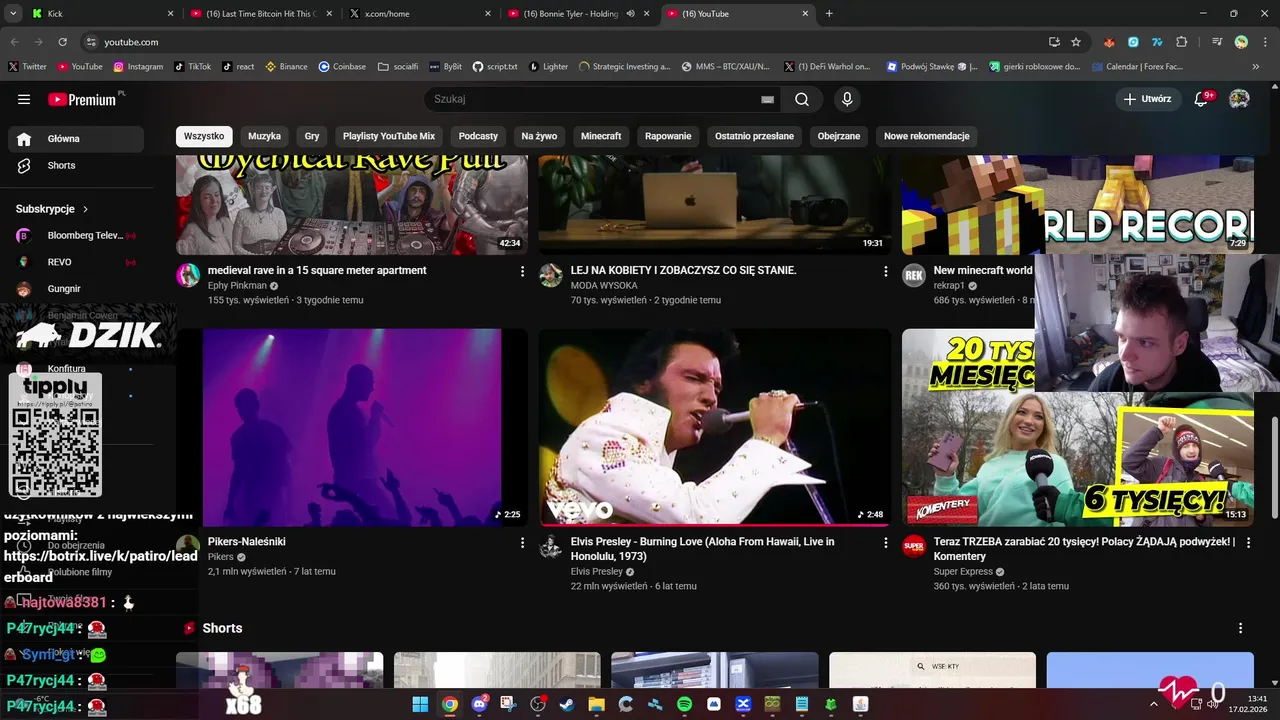
Task: Play the Elvis Presley Burning Love thumbnail
Action: click(715, 427)
